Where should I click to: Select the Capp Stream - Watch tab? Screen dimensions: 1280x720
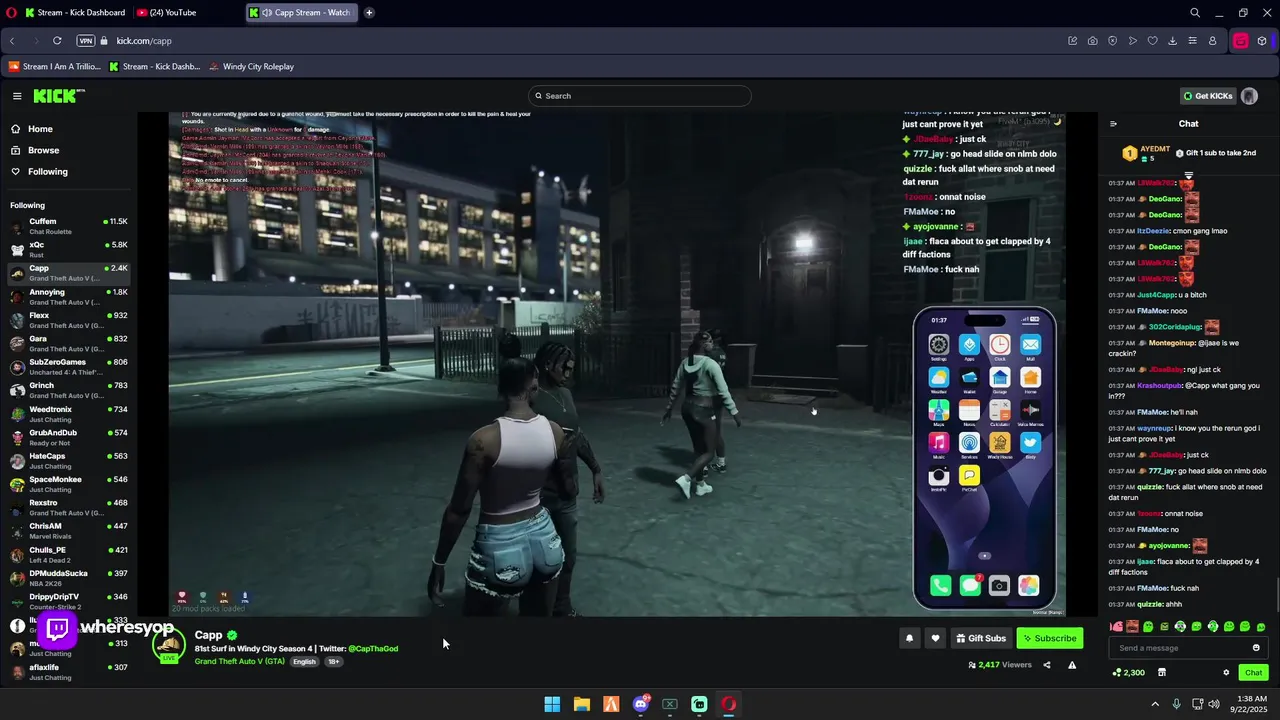pos(302,13)
